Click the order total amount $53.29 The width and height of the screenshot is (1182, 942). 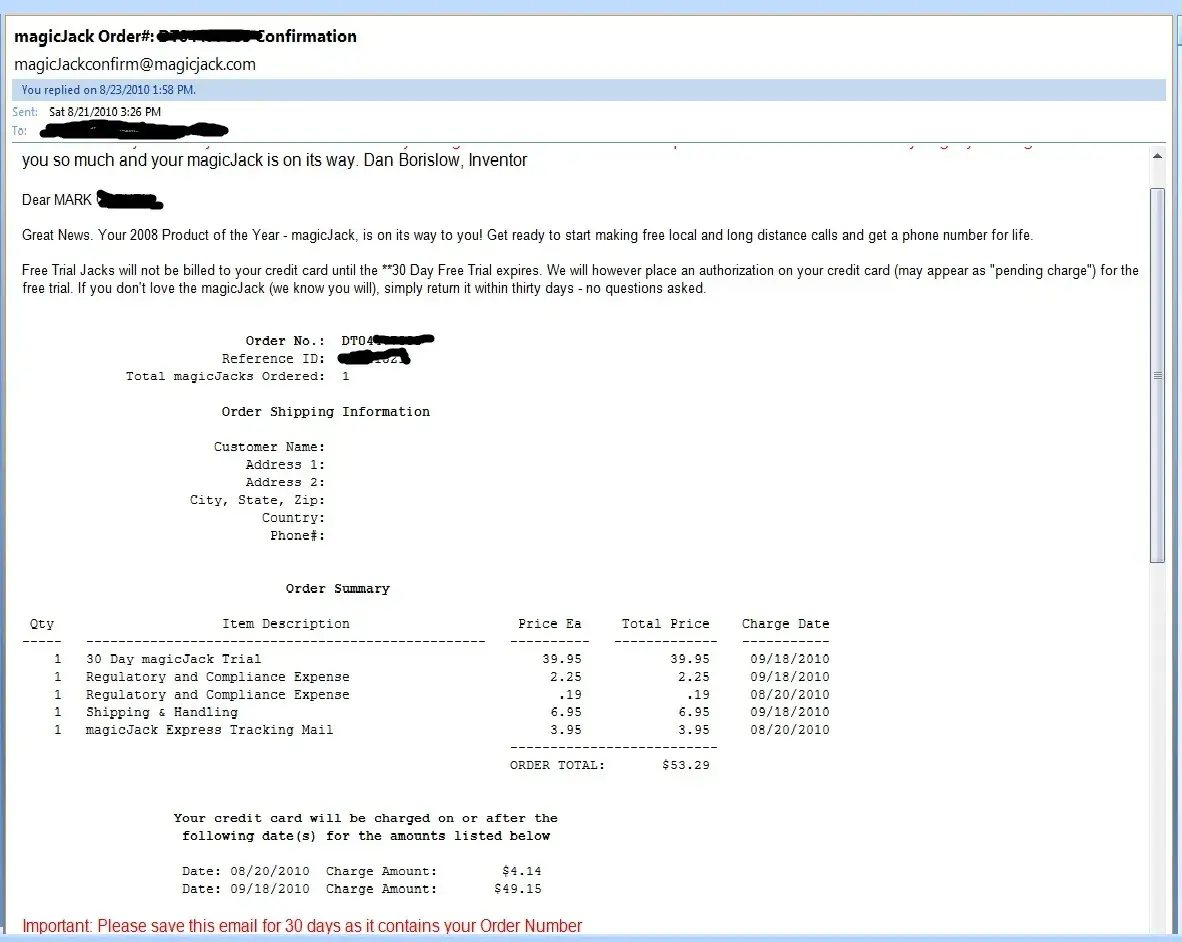[x=685, y=765]
